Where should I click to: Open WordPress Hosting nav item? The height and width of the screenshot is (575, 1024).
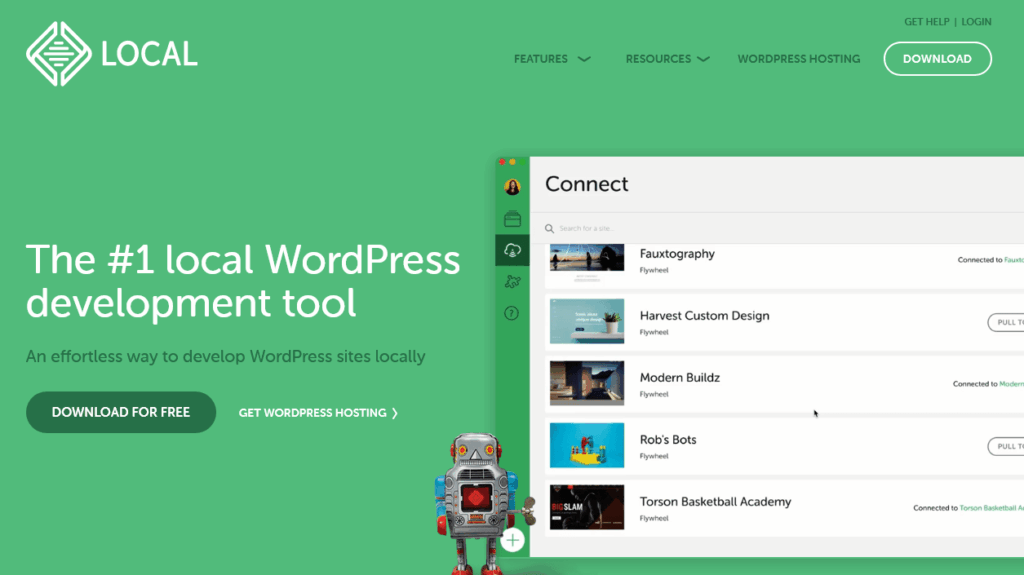tap(799, 59)
